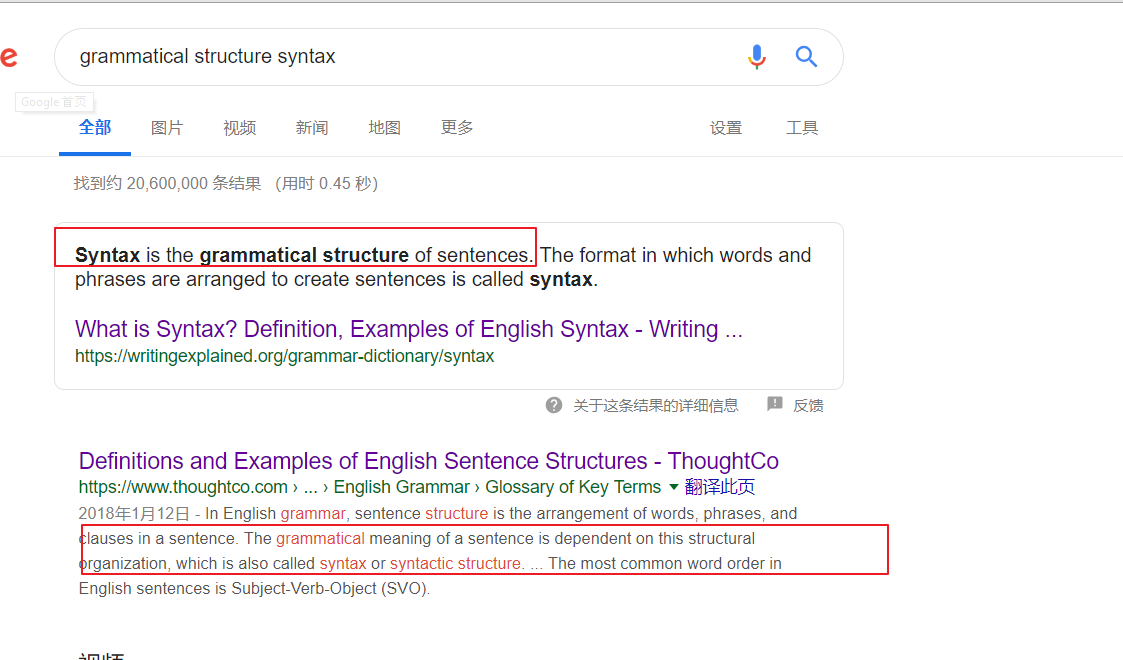Switch to the 图片 tab

tap(167, 128)
